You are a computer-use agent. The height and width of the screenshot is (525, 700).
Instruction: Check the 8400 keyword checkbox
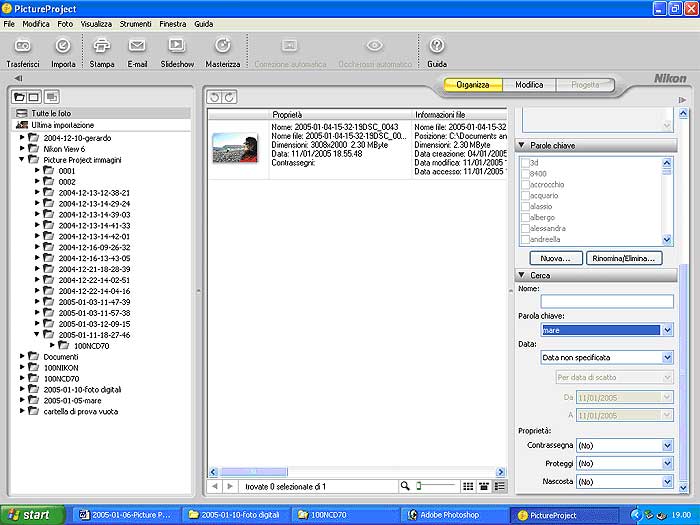tap(525, 174)
